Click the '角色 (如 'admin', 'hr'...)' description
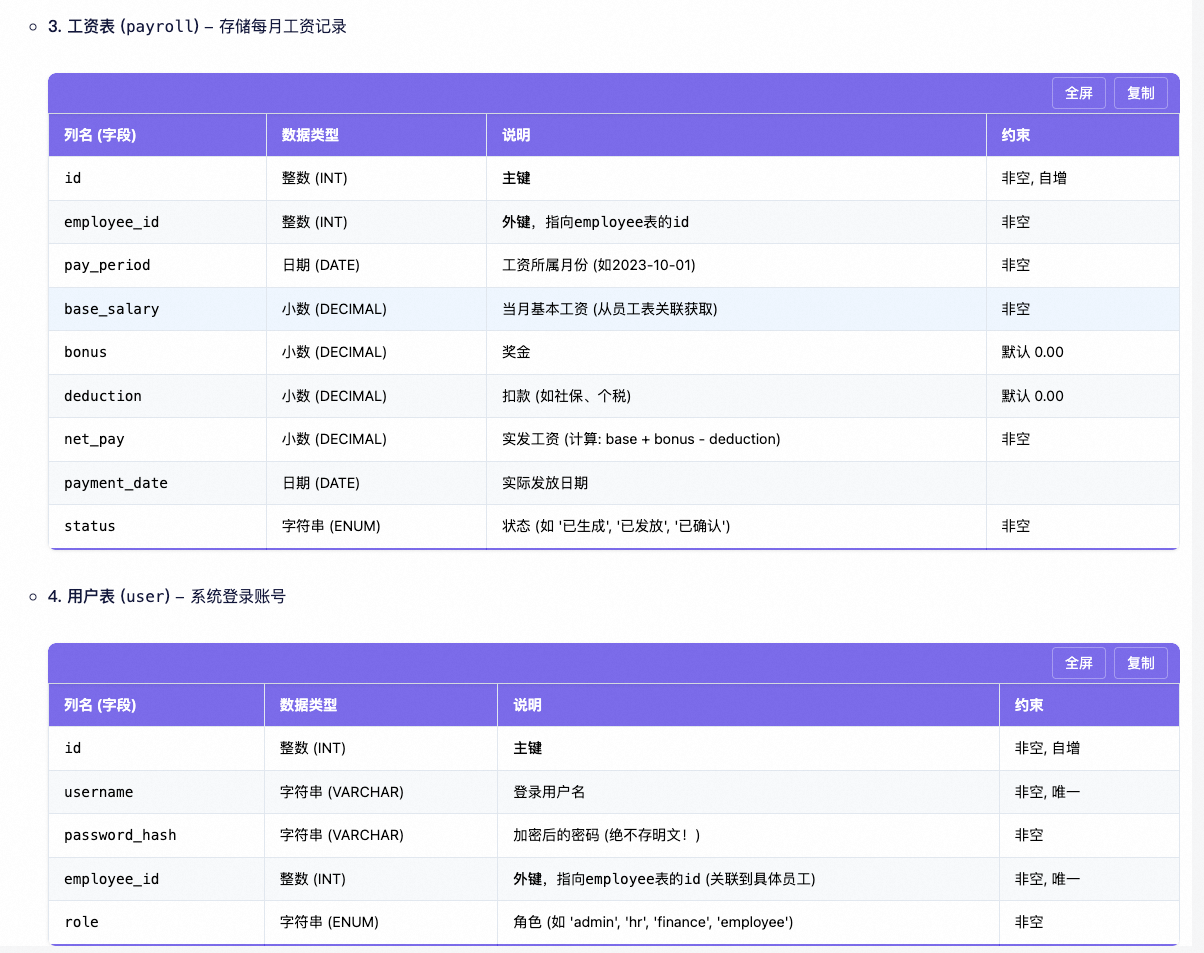The image size is (1204, 953). point(653,922)
